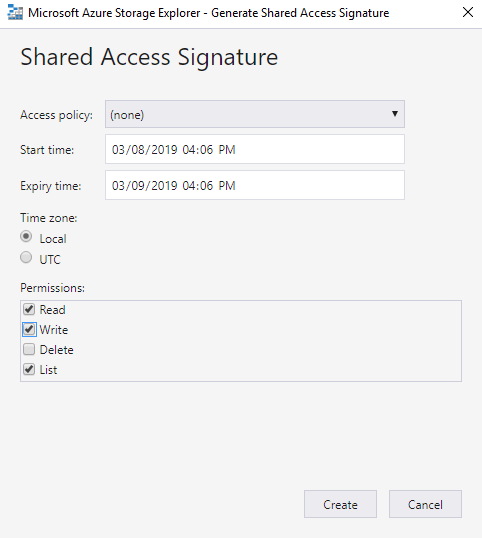This screenshot has height=538, width=482.
Task: Click the Expiry time field
Action: pos(255,185)
